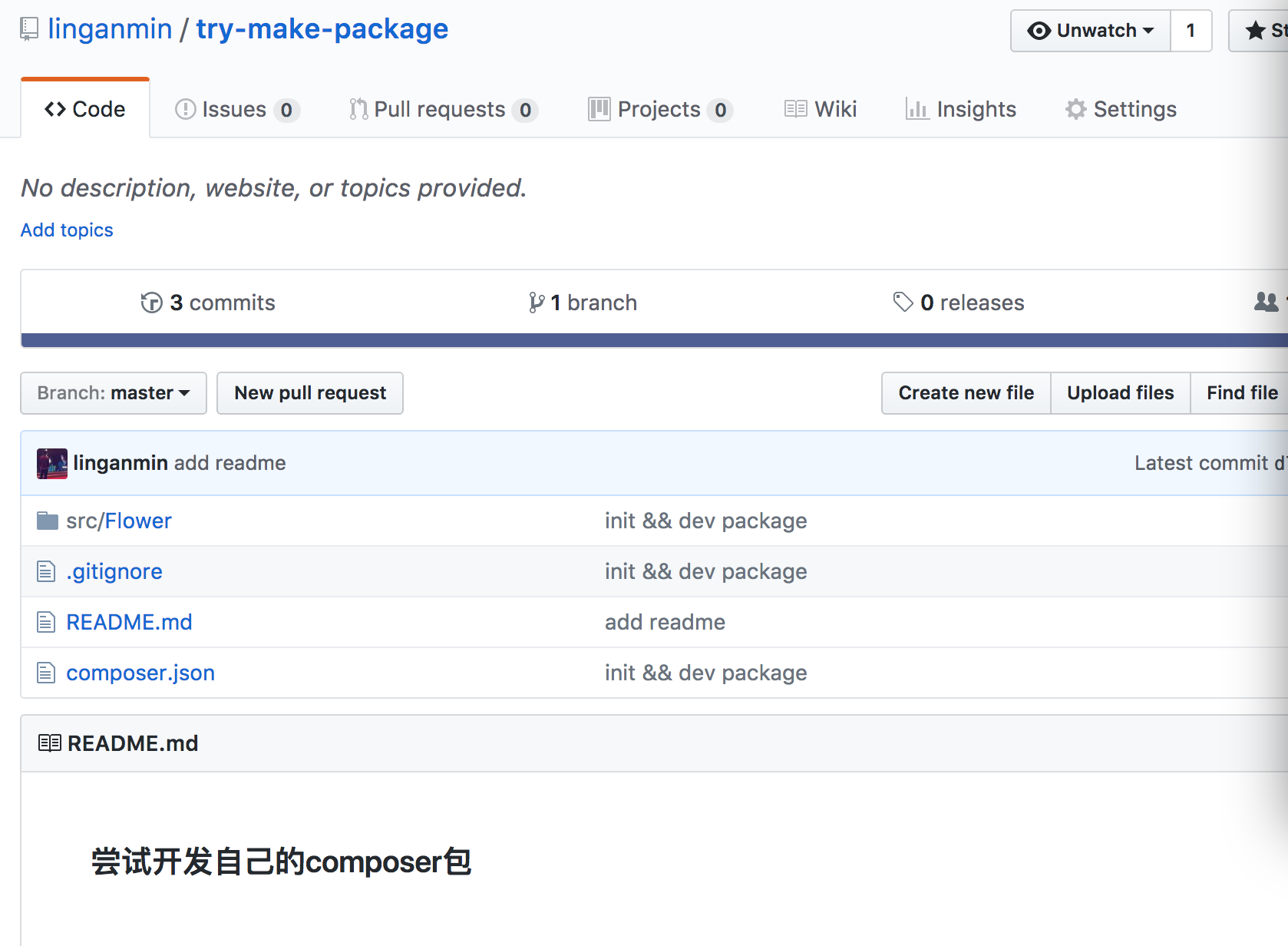Open the README.md file link
Screen dimensions: 1288x946
point(129,622)
